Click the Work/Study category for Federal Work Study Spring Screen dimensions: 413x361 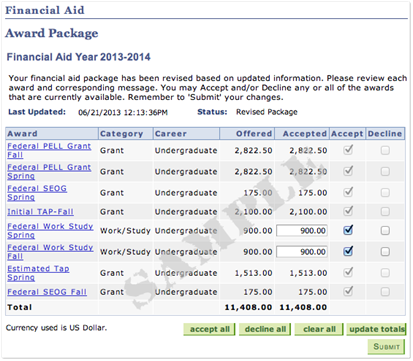pyautogui.click(x=125, y=231)
